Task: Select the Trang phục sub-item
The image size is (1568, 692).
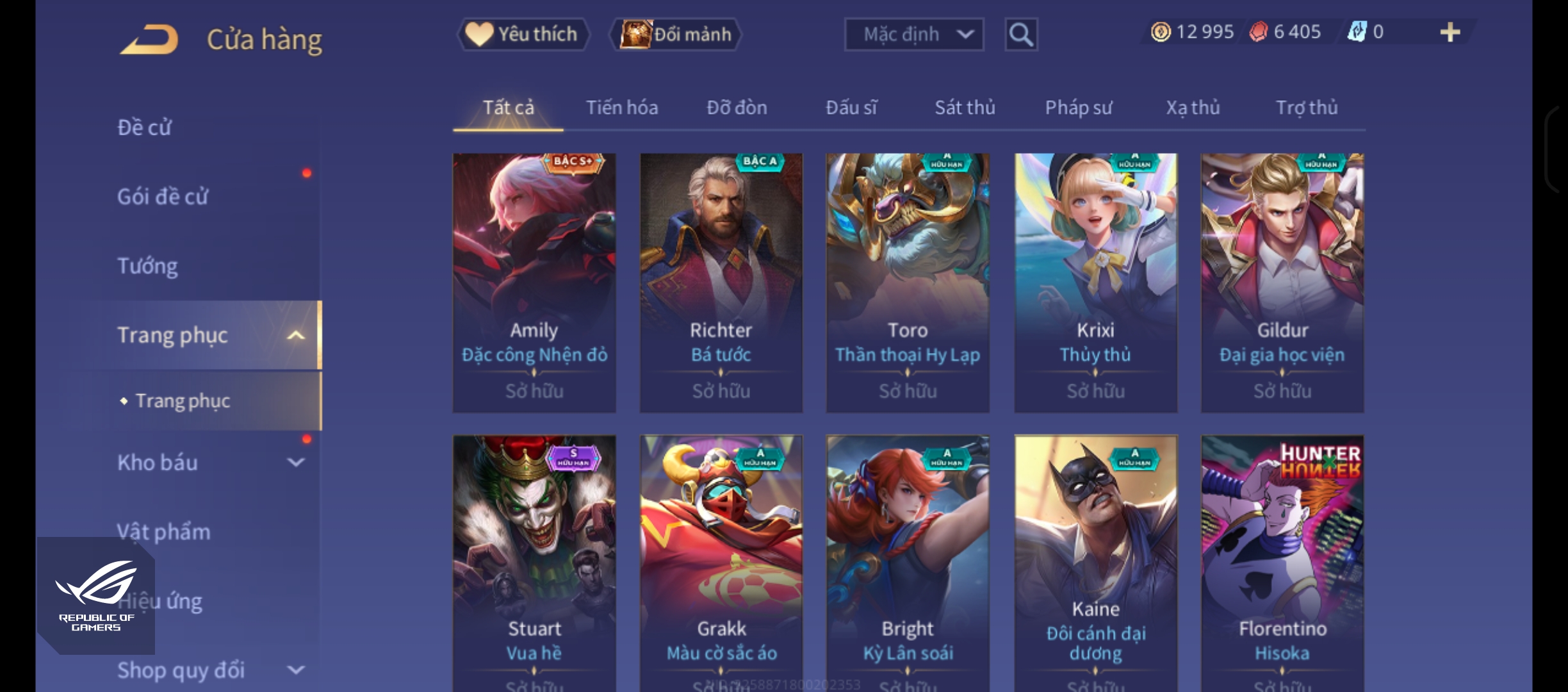Action: pos(183,401)
